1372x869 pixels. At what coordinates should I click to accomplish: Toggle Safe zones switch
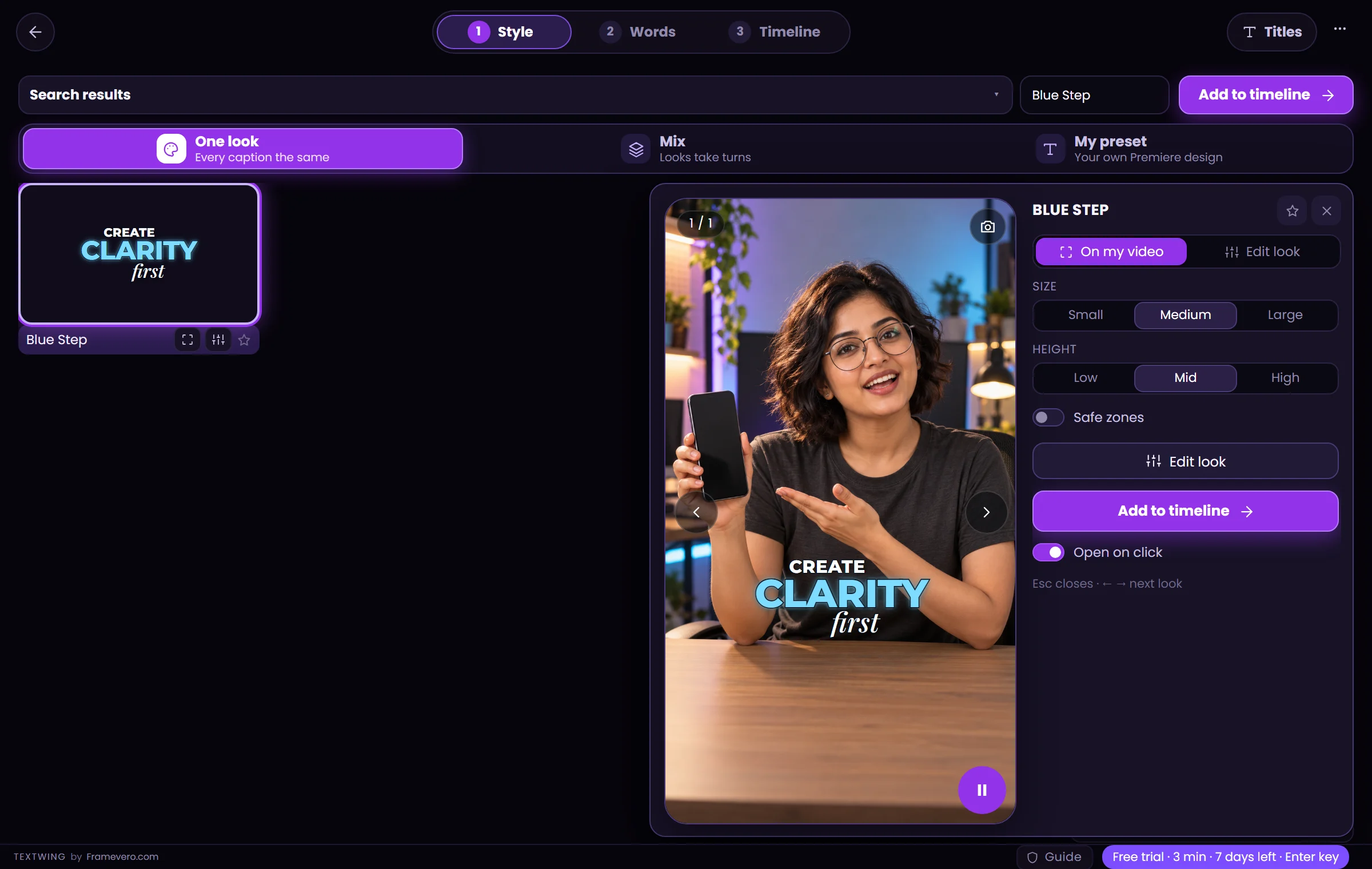coord(1048,417)
